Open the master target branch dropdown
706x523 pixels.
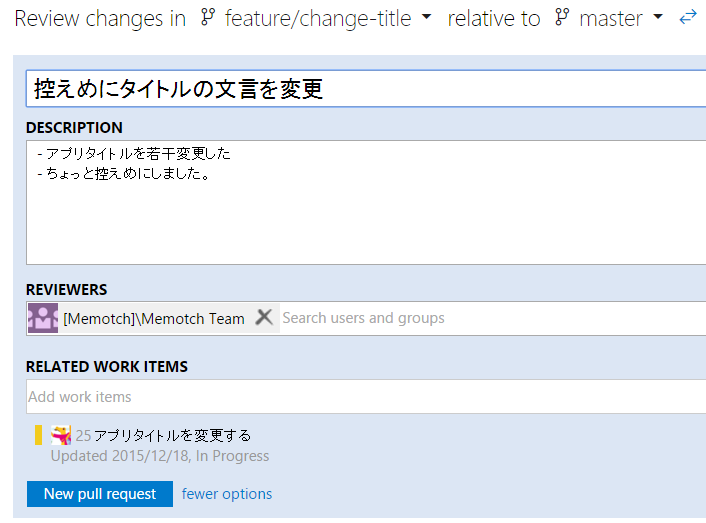click(657, 18)
